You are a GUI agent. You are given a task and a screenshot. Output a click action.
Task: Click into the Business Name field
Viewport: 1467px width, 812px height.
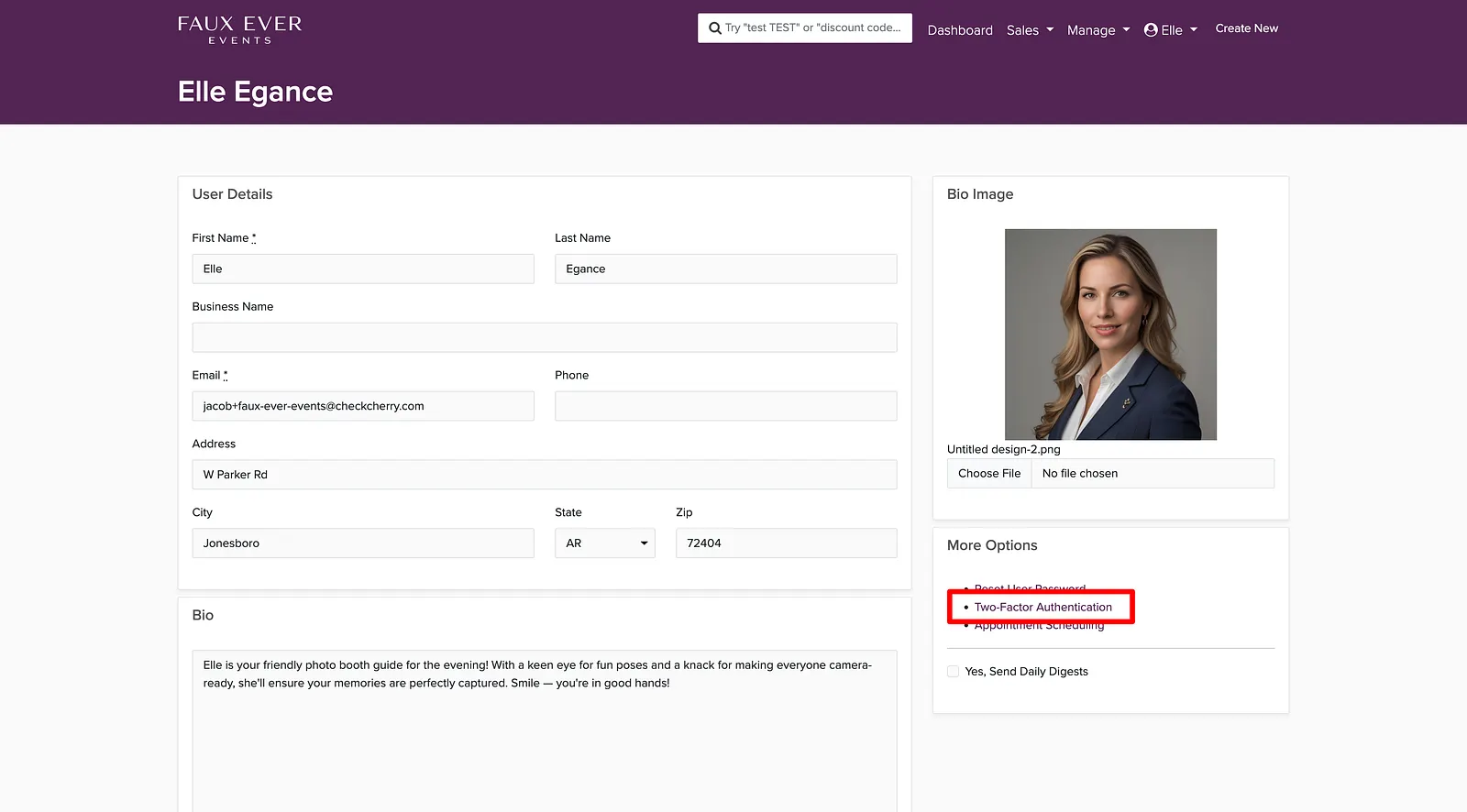(x=545, y=337)
